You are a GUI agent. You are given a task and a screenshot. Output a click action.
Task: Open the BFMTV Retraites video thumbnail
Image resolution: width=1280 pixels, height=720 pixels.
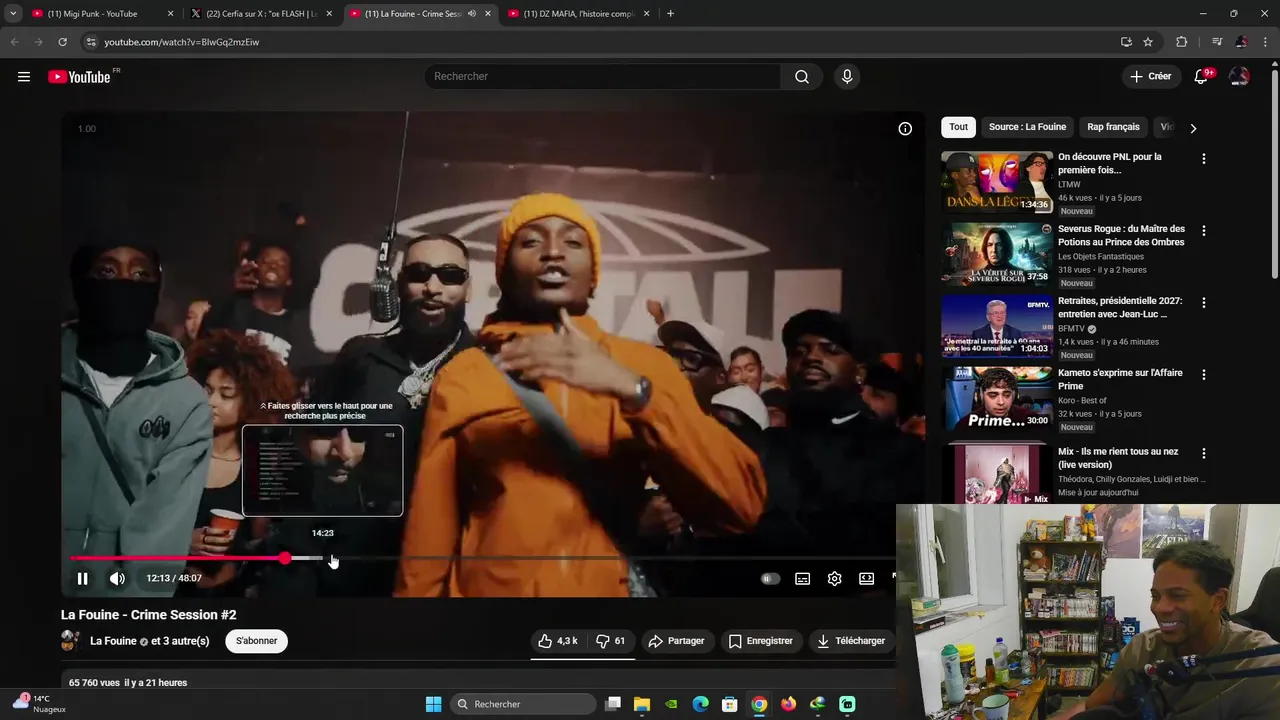[997, 326]
